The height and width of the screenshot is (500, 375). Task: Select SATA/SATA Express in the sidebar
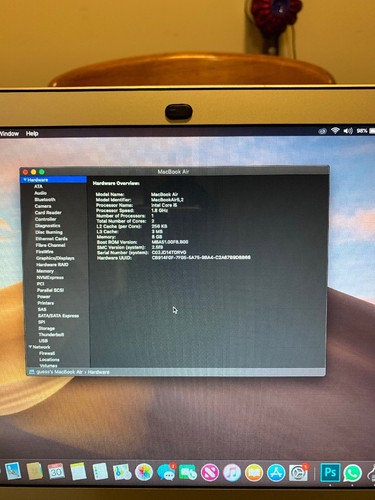pos(58,316)
